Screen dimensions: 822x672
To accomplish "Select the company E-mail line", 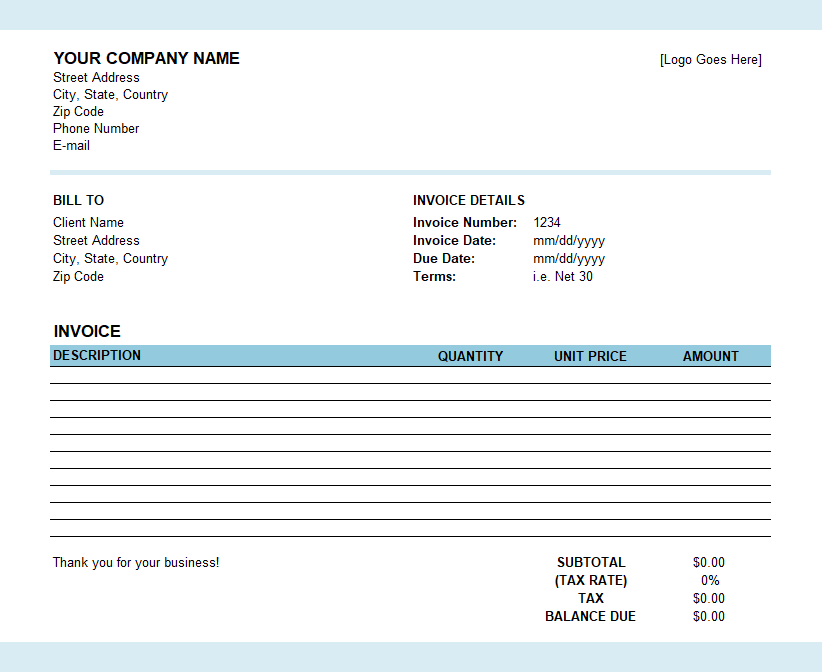I will tap(71, 146).
